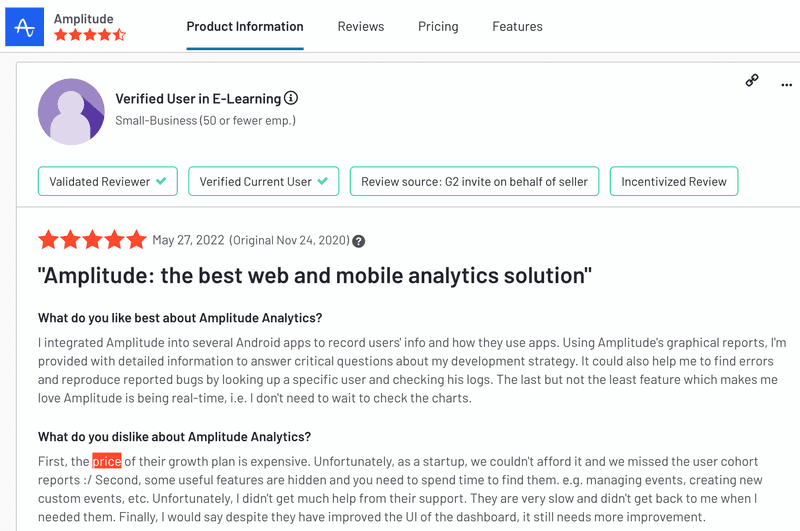
Task: Open the Reviews tab
Action: click(x=361, y=26)
